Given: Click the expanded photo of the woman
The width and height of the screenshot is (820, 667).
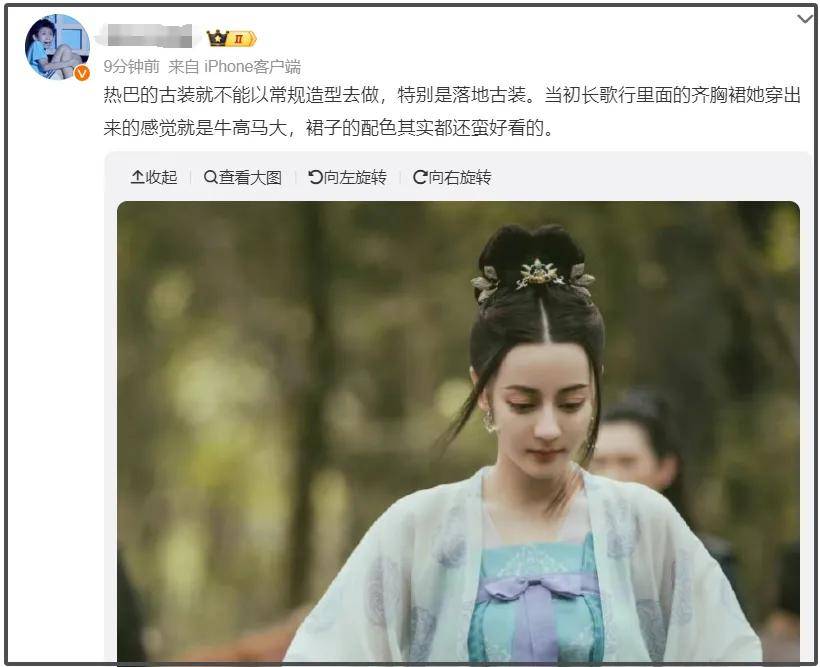Looking at the screenshot, I should [x=458, y=431].
